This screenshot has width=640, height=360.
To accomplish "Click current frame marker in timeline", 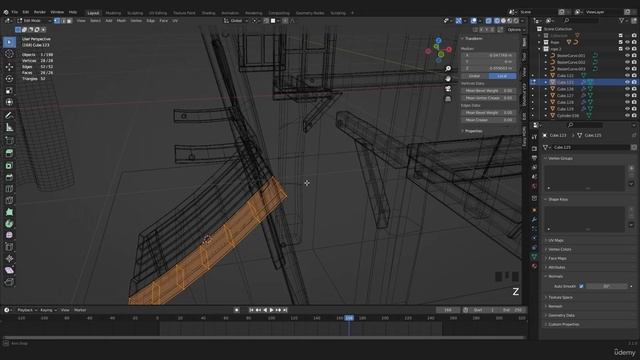I will [x=349, y=318].
